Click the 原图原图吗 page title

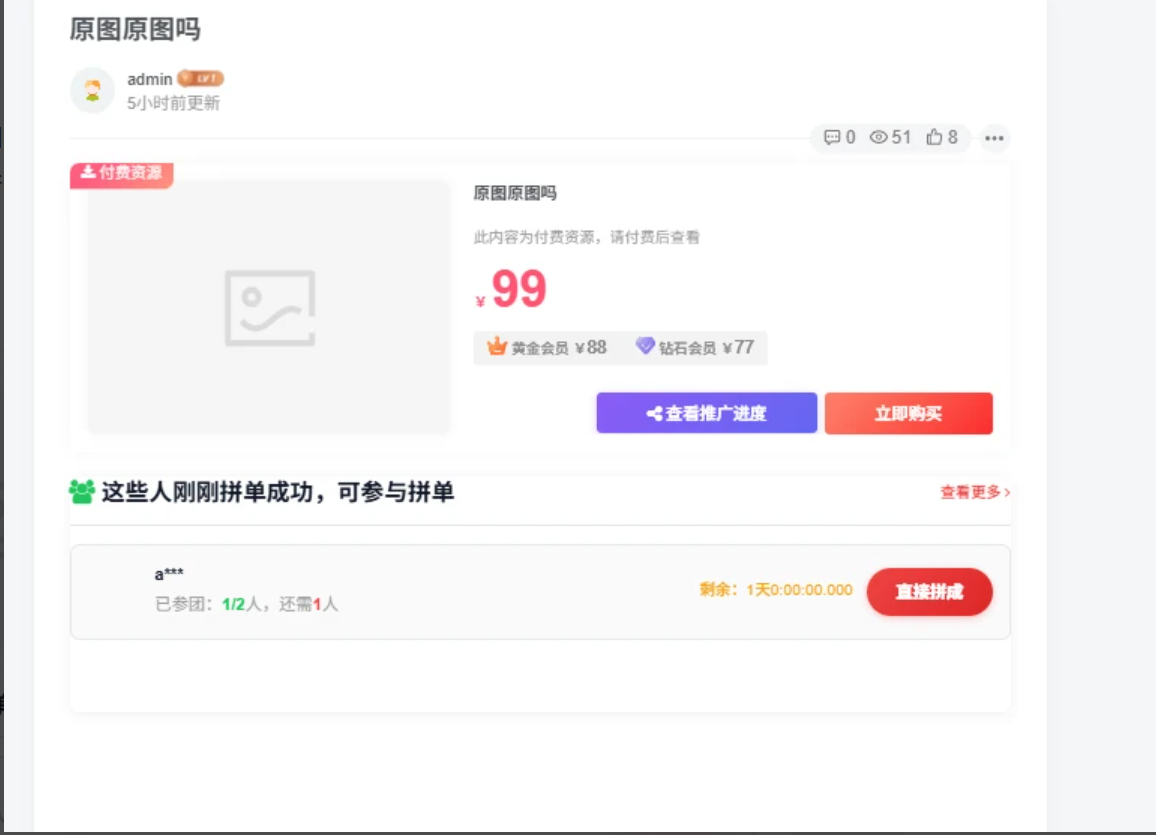tap(135, 29)
